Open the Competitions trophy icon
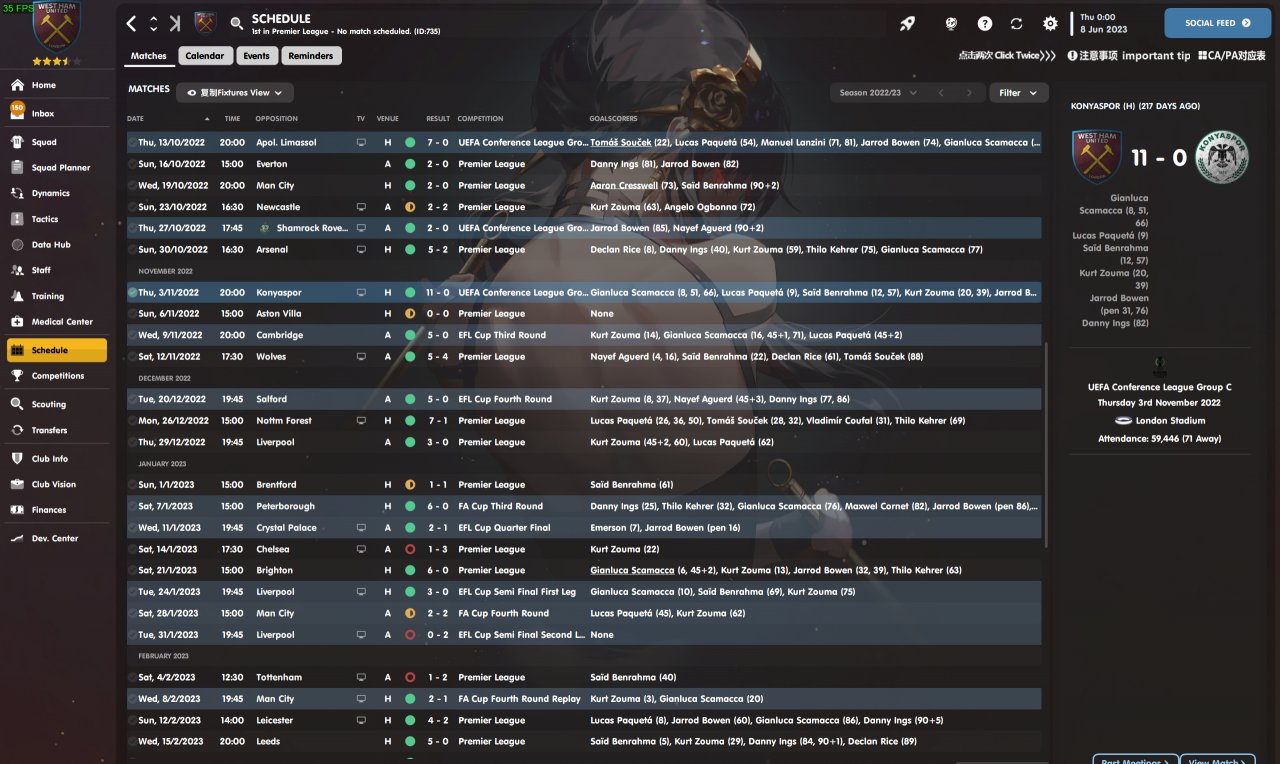 point(17,376)
